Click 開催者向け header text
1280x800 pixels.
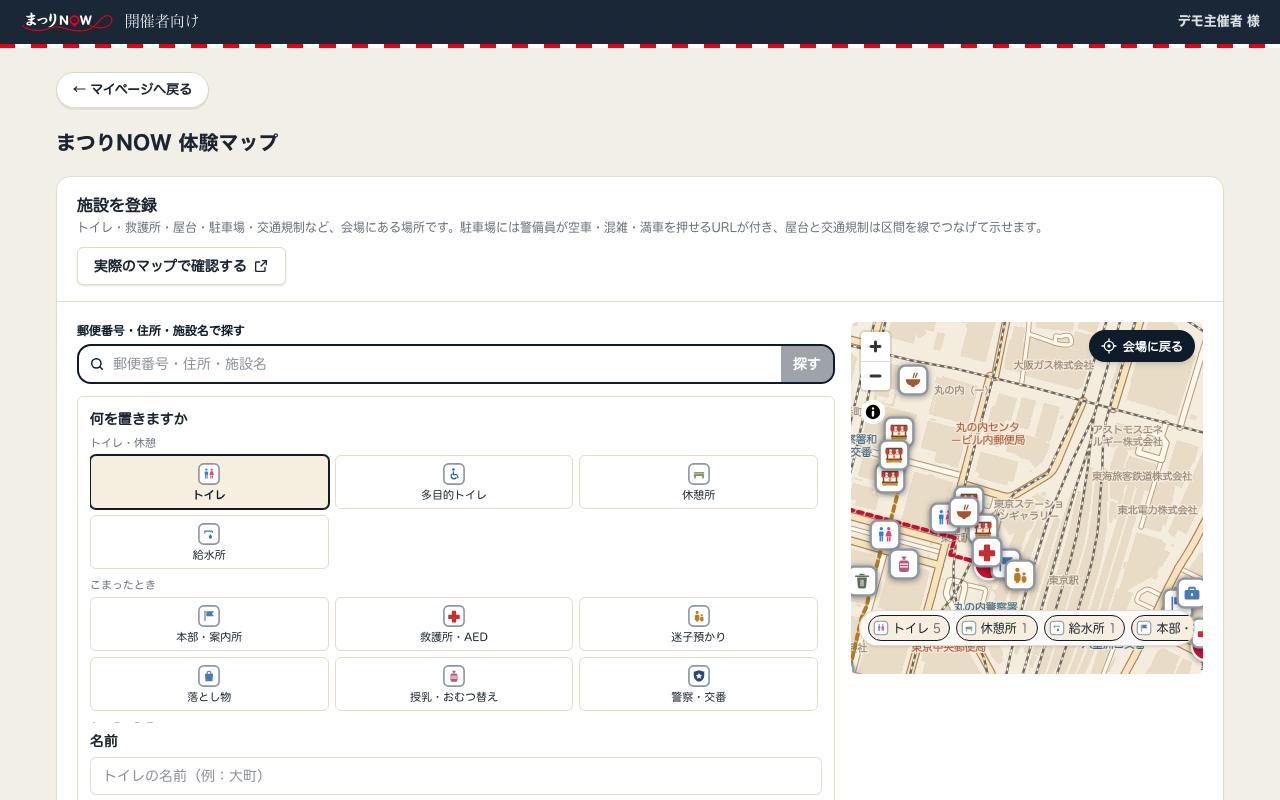[x=162, y=21]
